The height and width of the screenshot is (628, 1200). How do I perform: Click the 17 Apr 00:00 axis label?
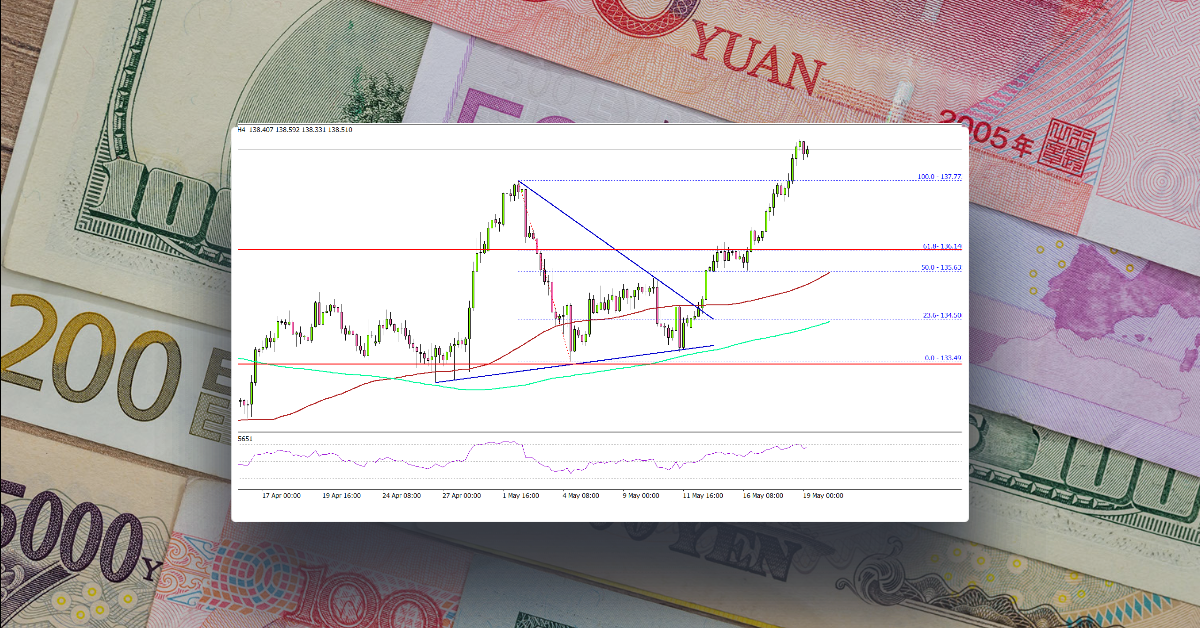281,495
